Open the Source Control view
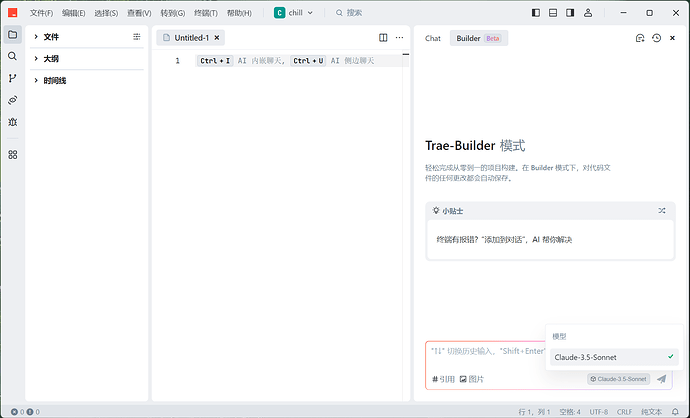The height and width of the screenshot is (418, 690). [13, 78]
